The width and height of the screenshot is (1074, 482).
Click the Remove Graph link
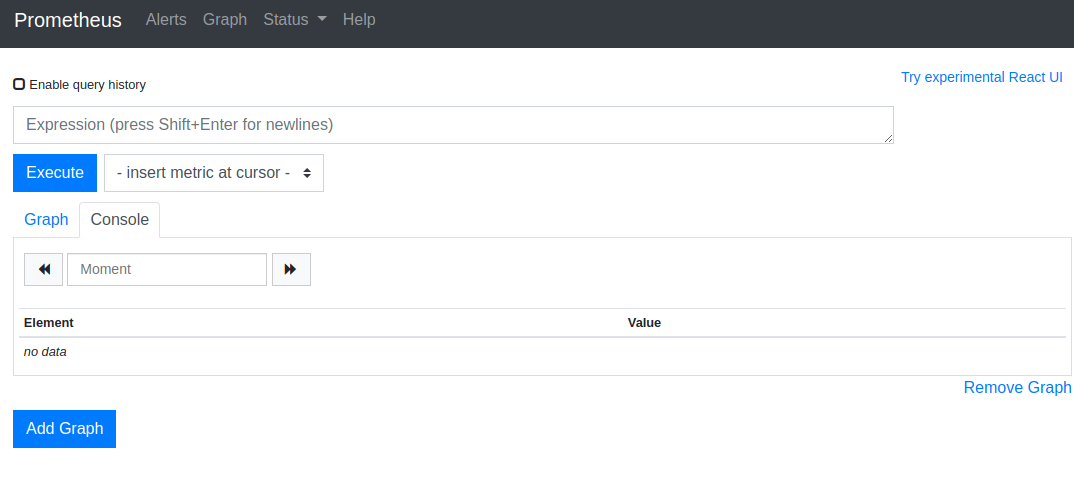pyautogui.click(x=1017, y=388)
